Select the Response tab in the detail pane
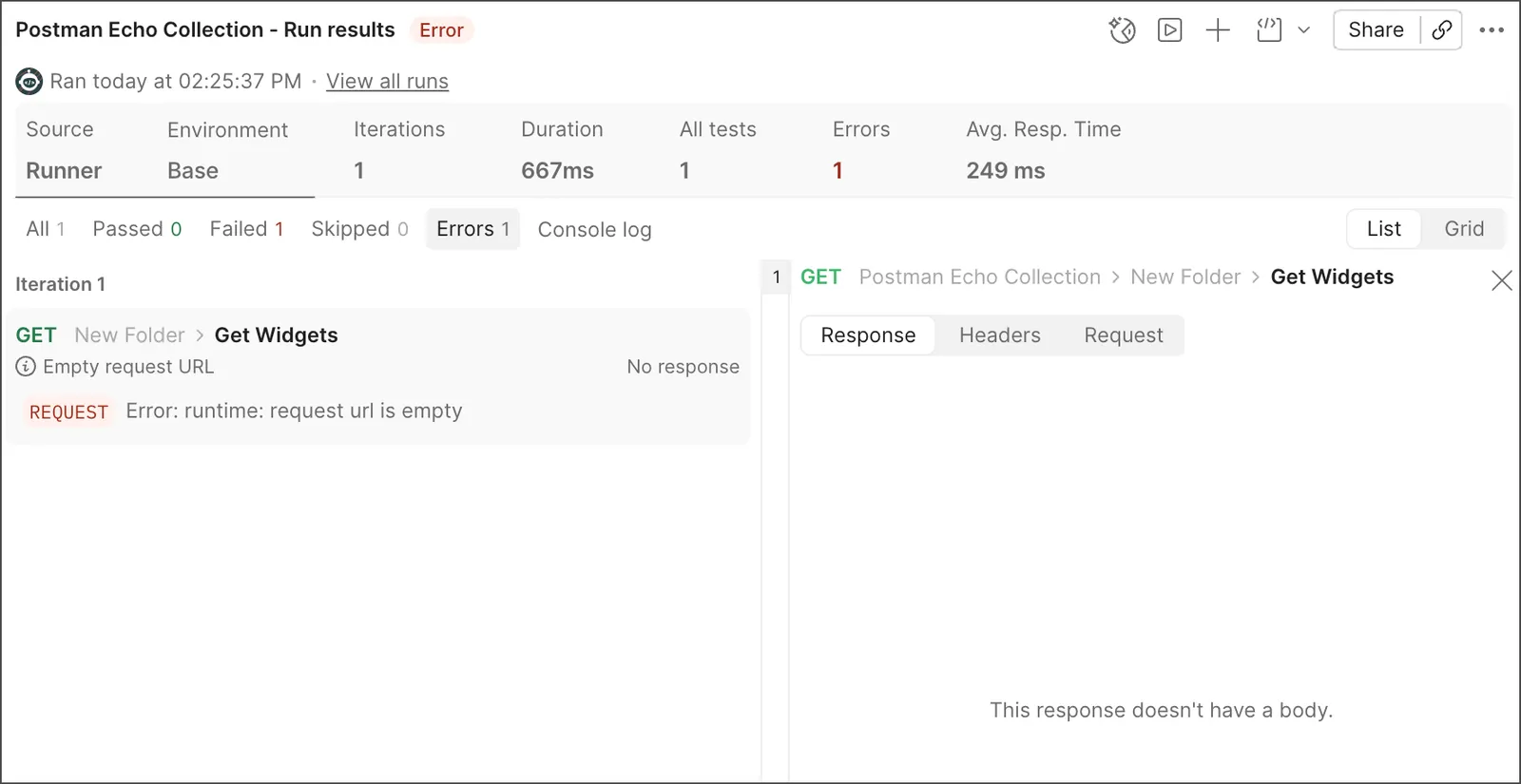This screenshot has width=1521, height=784. pos(868,335)
